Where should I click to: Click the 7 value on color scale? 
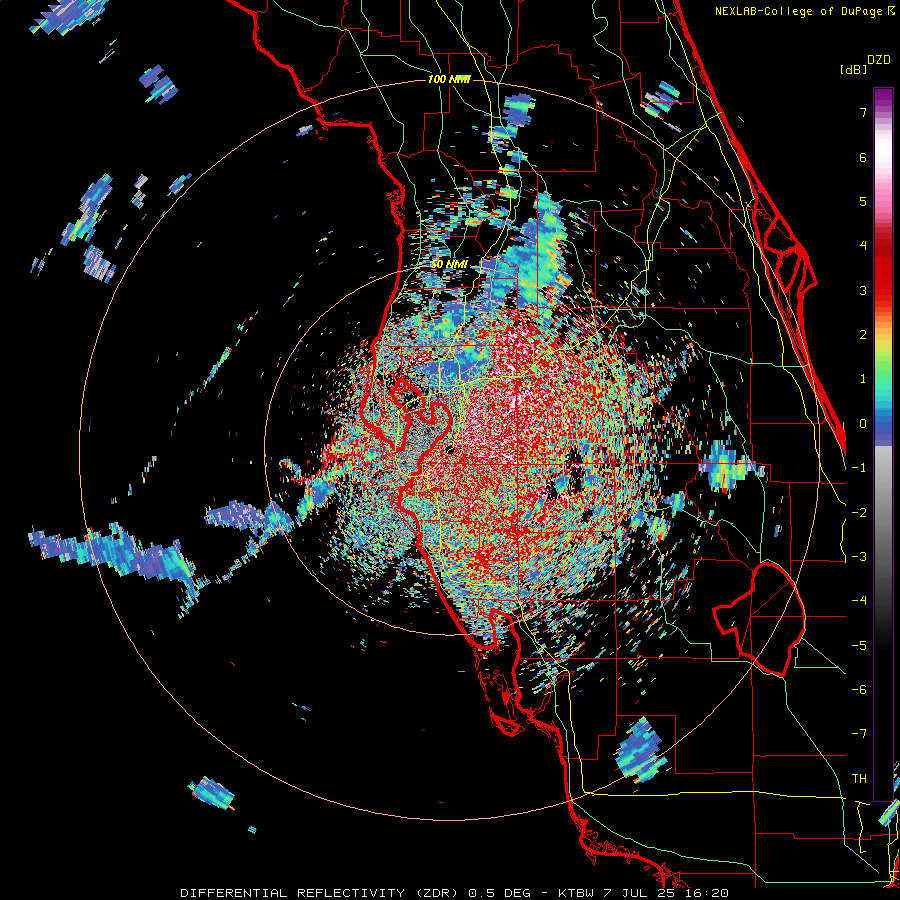(863, 112)
